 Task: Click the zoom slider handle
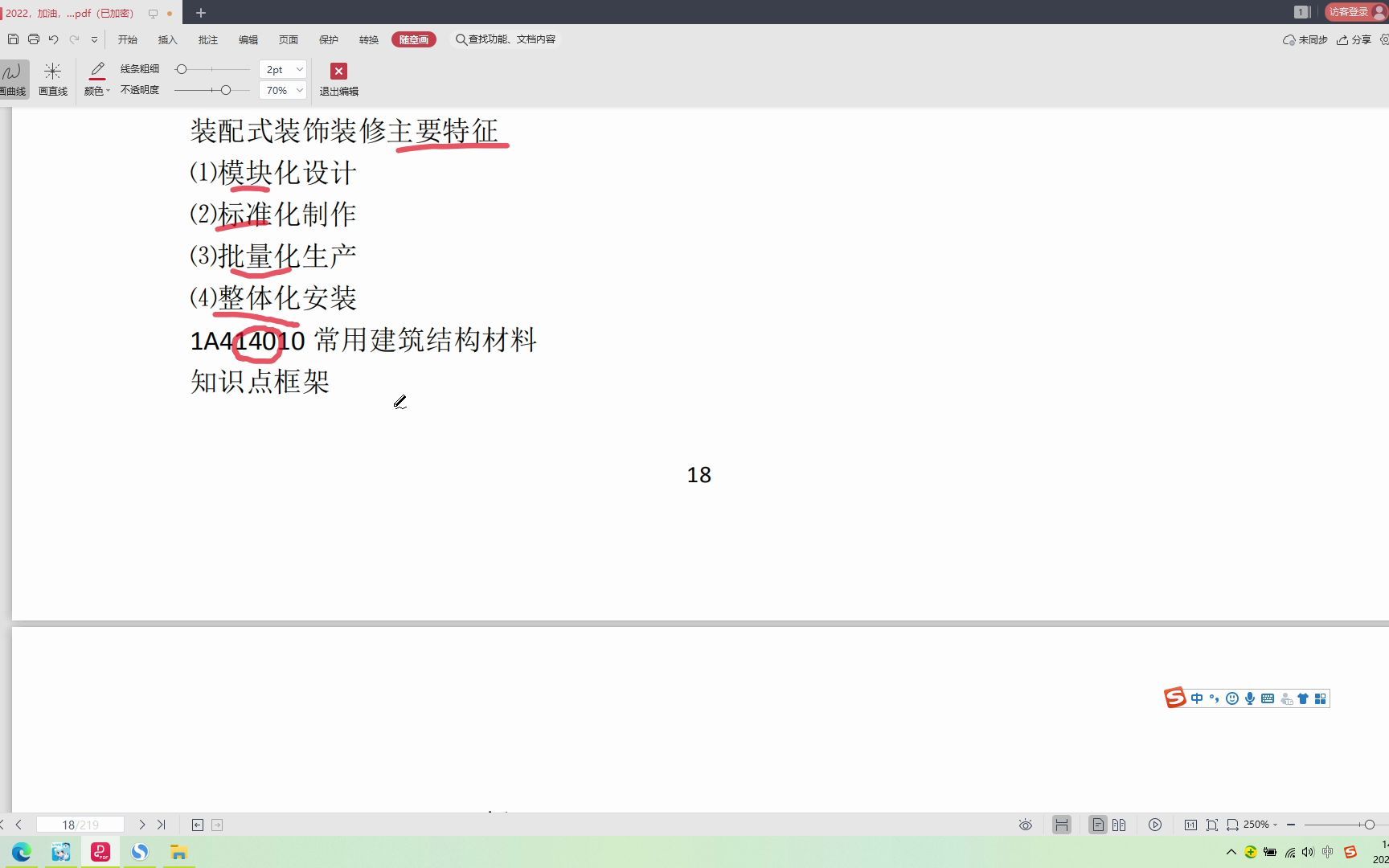(x=1370, y=825)
